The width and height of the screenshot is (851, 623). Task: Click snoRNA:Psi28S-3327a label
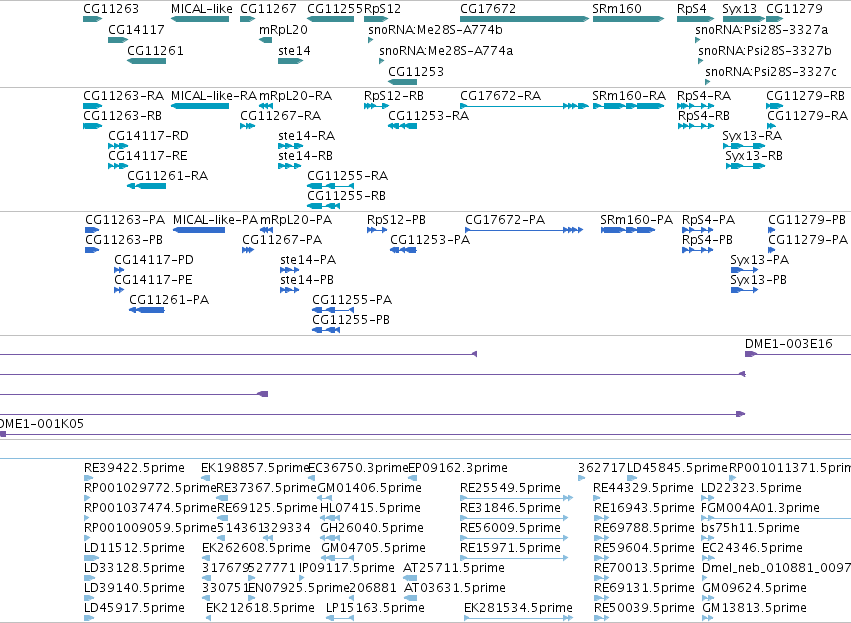[761, 30]
